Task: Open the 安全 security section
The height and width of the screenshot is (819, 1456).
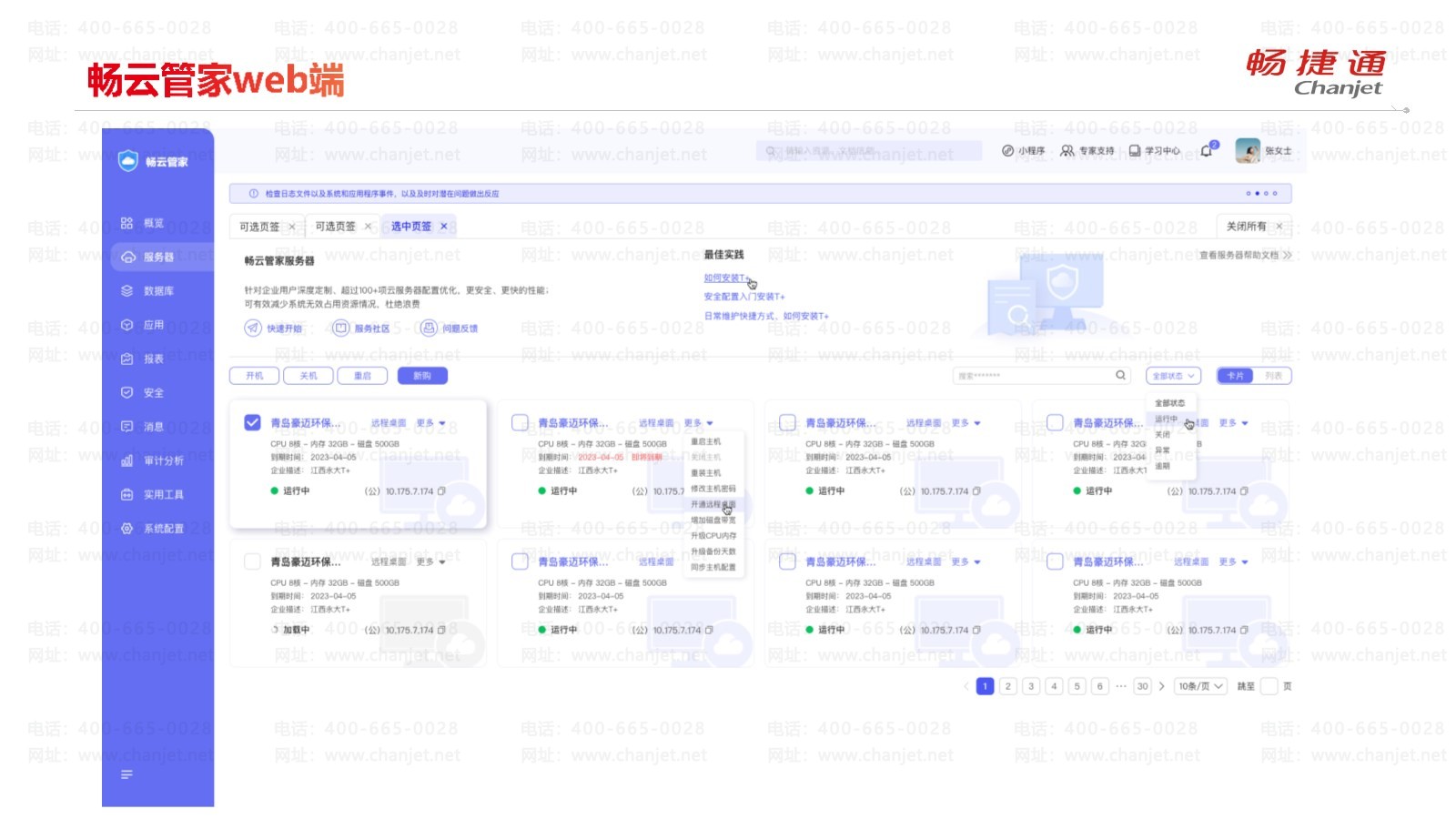Action: coord(143,392)
